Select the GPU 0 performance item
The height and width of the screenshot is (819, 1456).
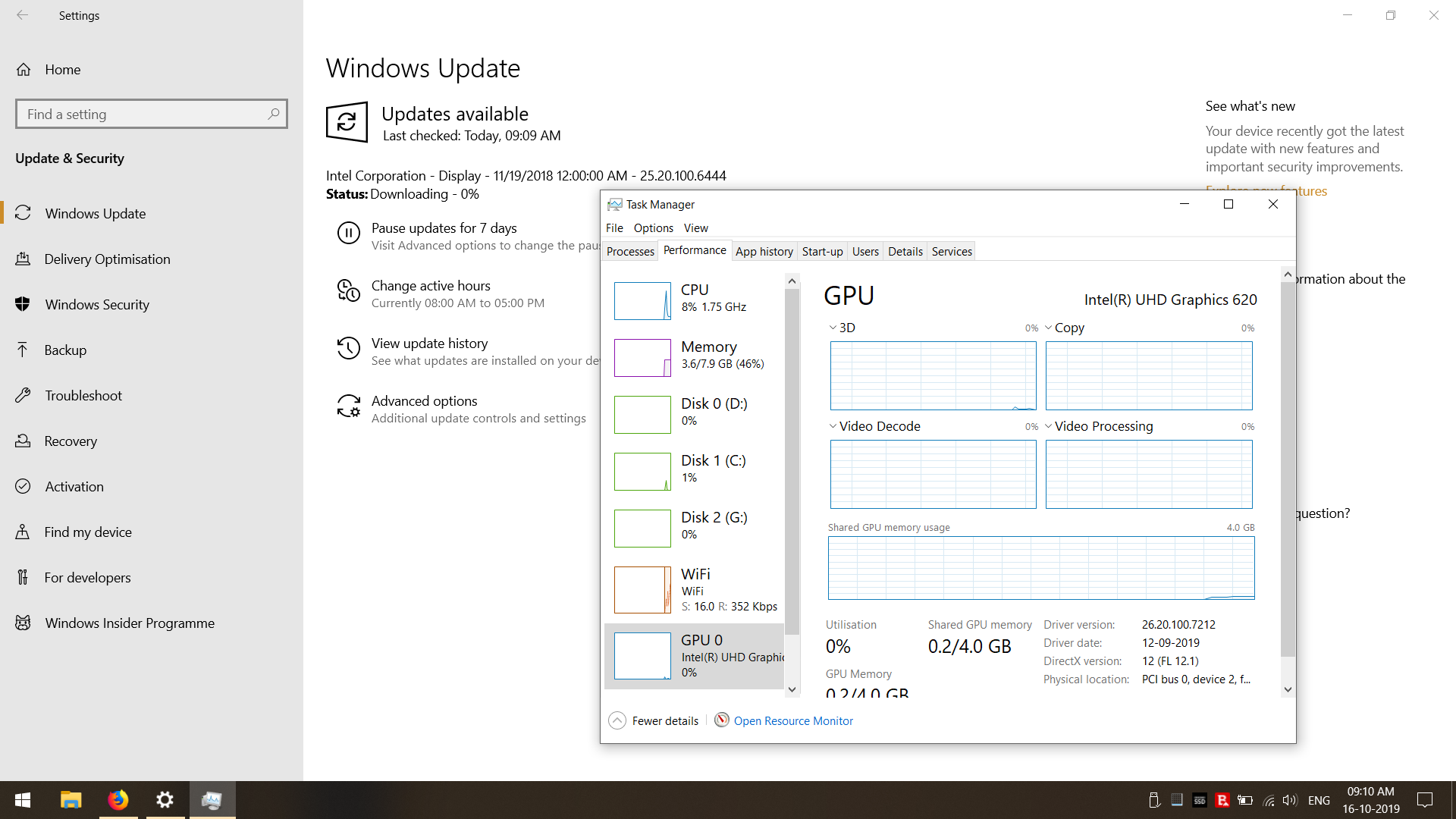tap(694, 656)
